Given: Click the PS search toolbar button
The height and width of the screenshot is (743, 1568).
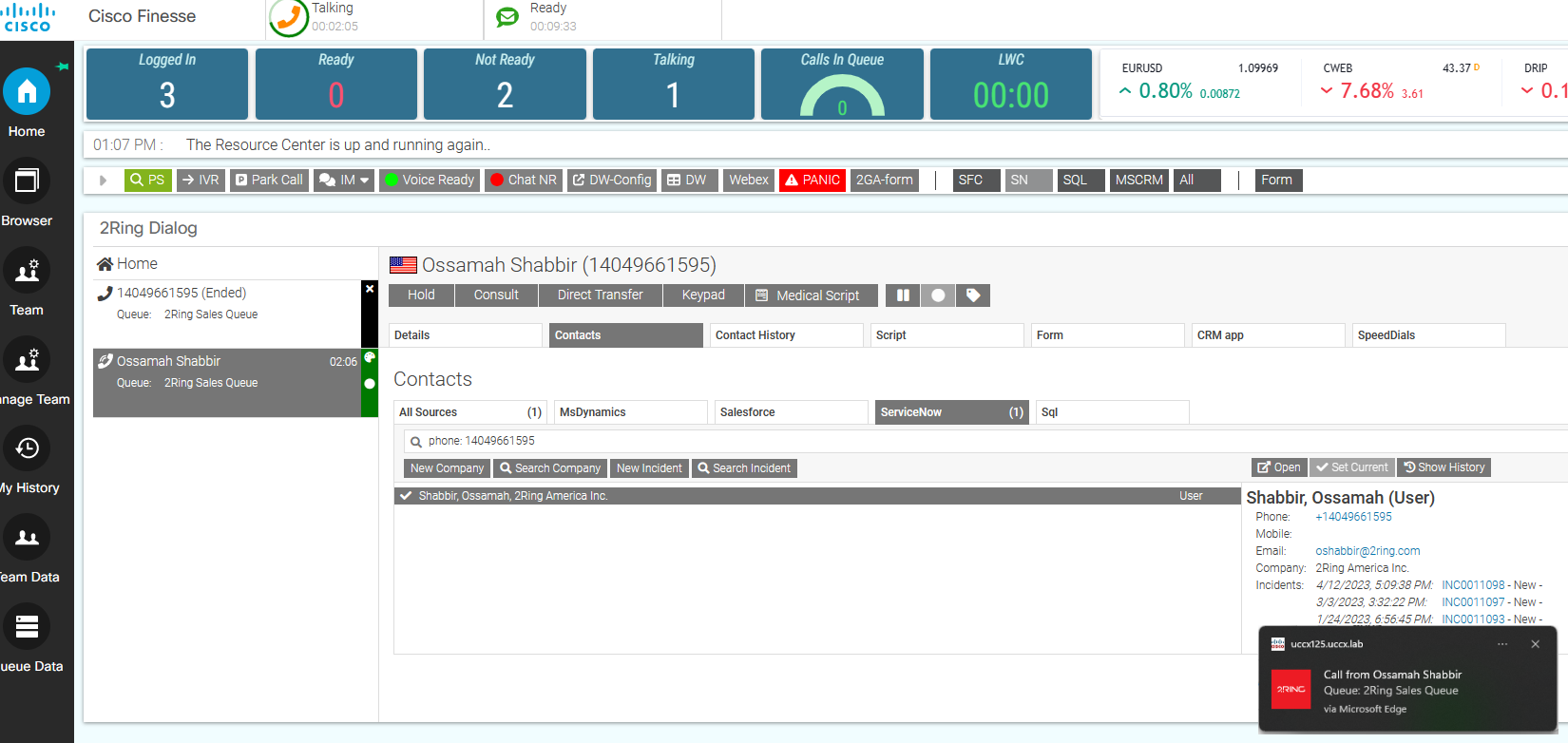Looking at the screenshot, I should (x=147, y=180).
